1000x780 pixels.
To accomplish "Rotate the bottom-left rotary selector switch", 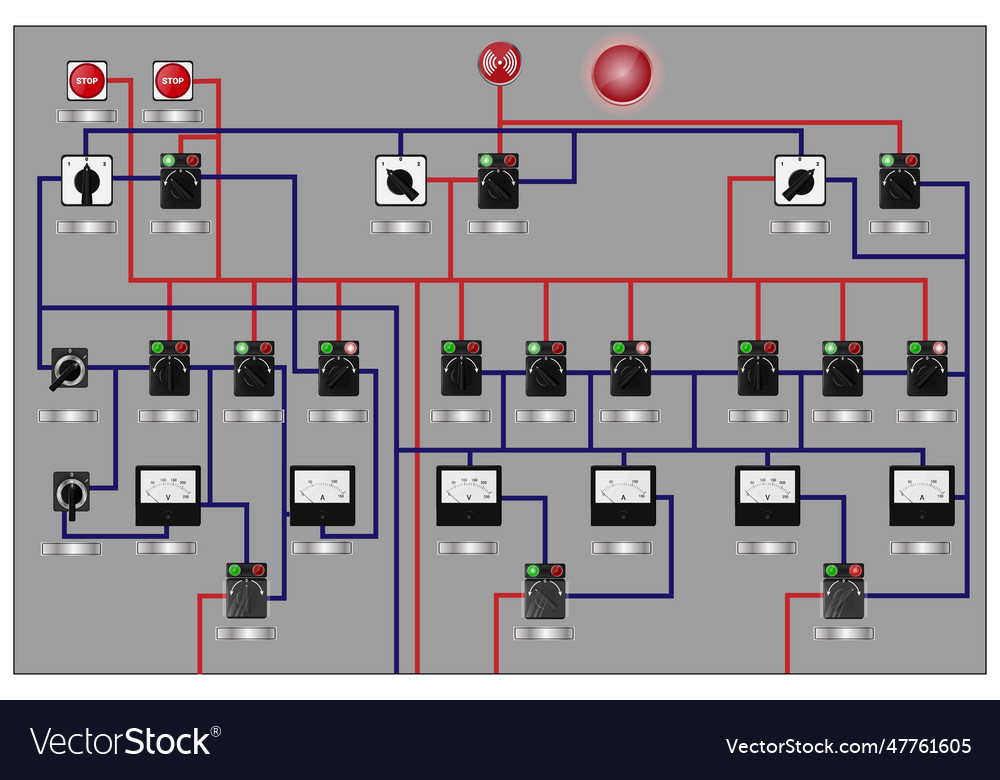I will coord(70,493).
